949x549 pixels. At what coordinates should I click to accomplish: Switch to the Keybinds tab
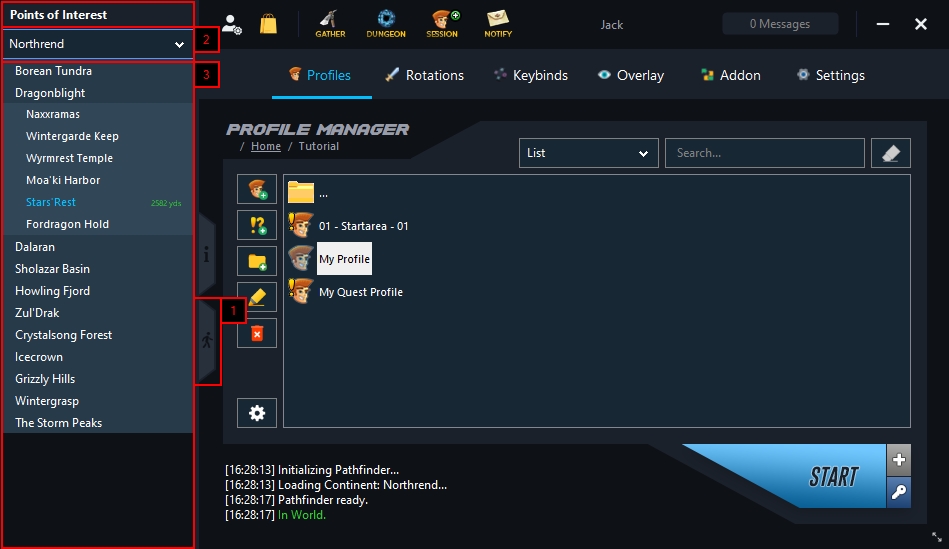tap(530, 75)
